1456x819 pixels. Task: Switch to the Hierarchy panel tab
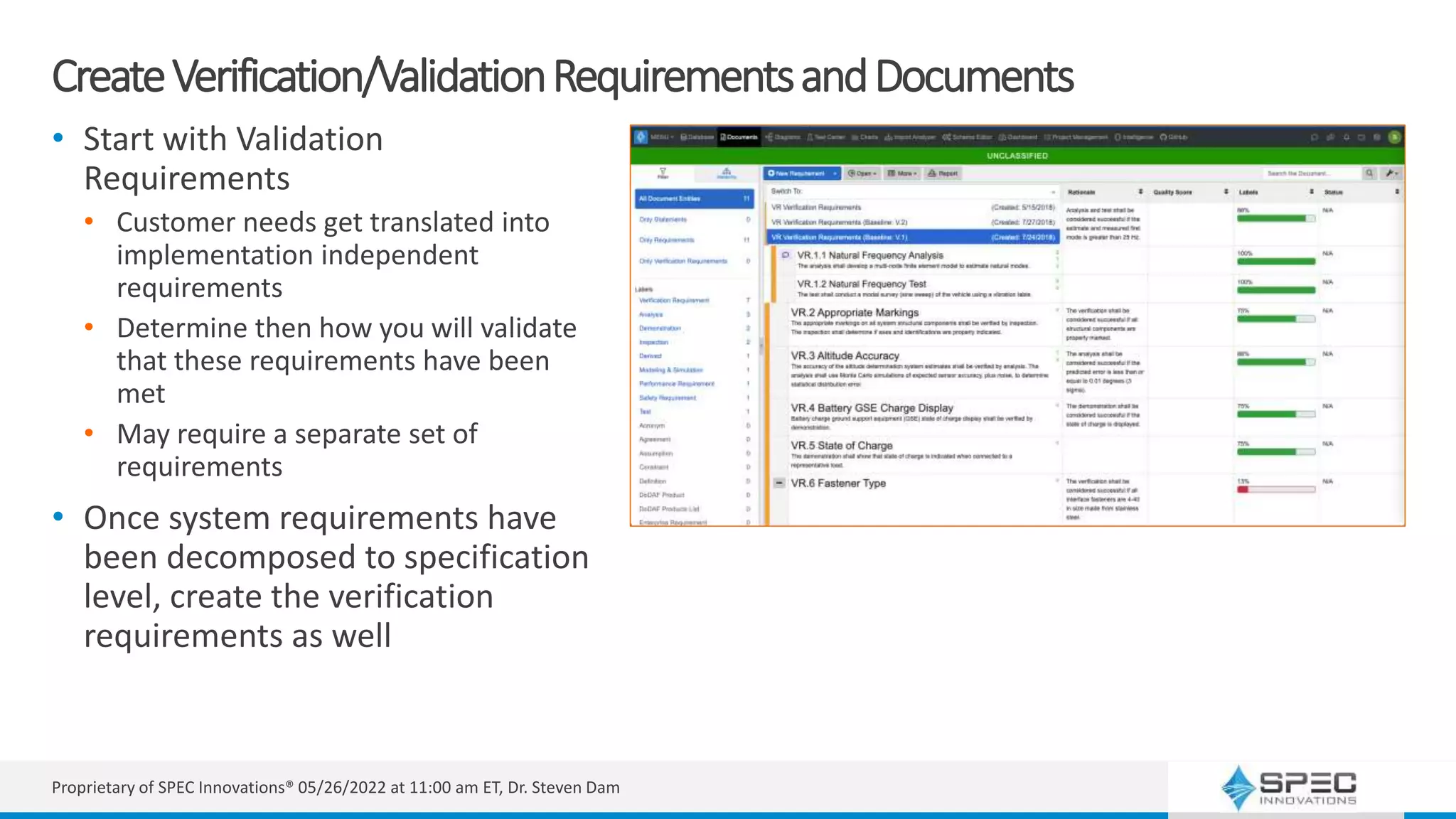[726, 173]
